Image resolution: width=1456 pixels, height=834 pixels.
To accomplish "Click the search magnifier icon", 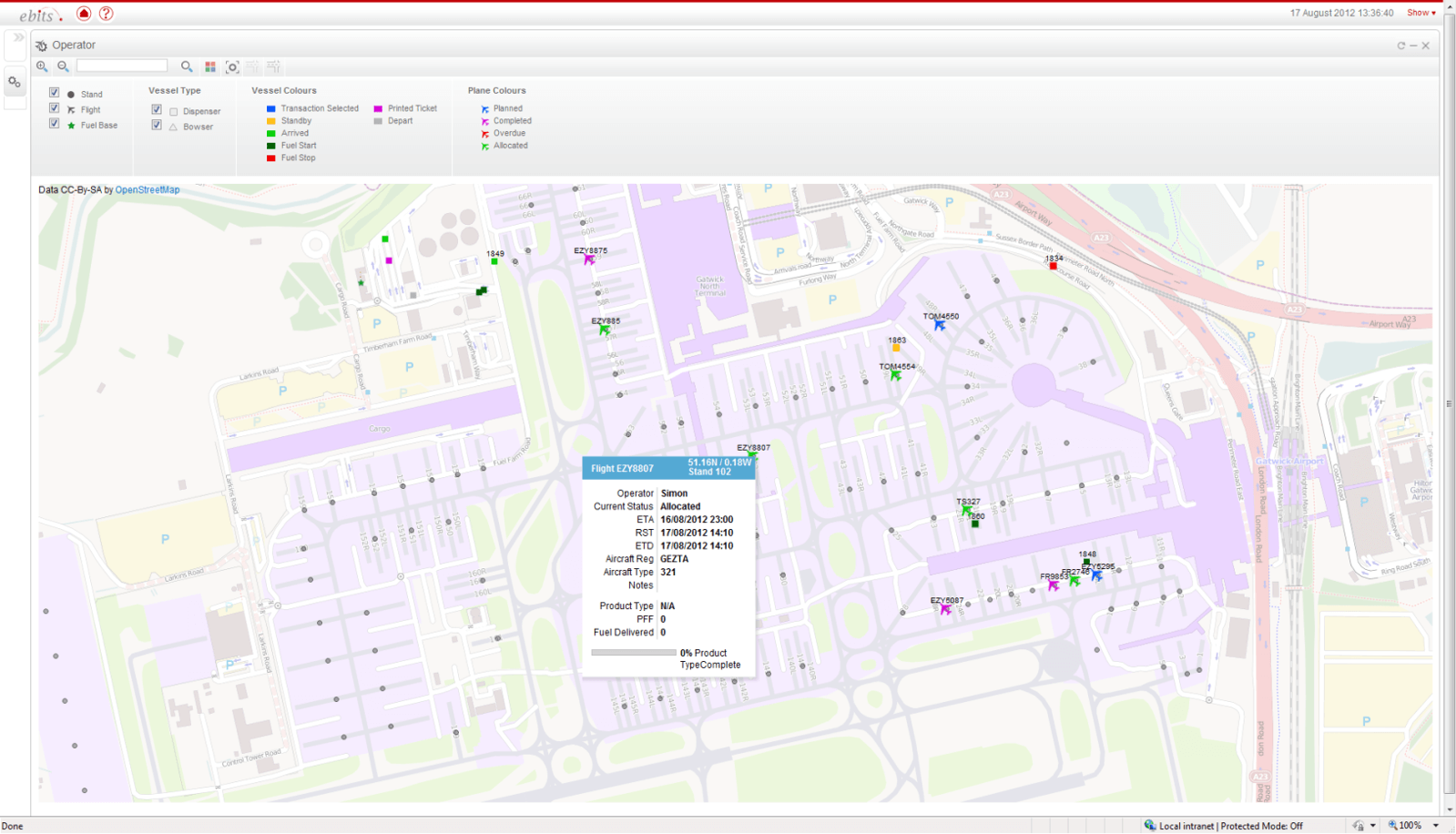I will 187,66.
